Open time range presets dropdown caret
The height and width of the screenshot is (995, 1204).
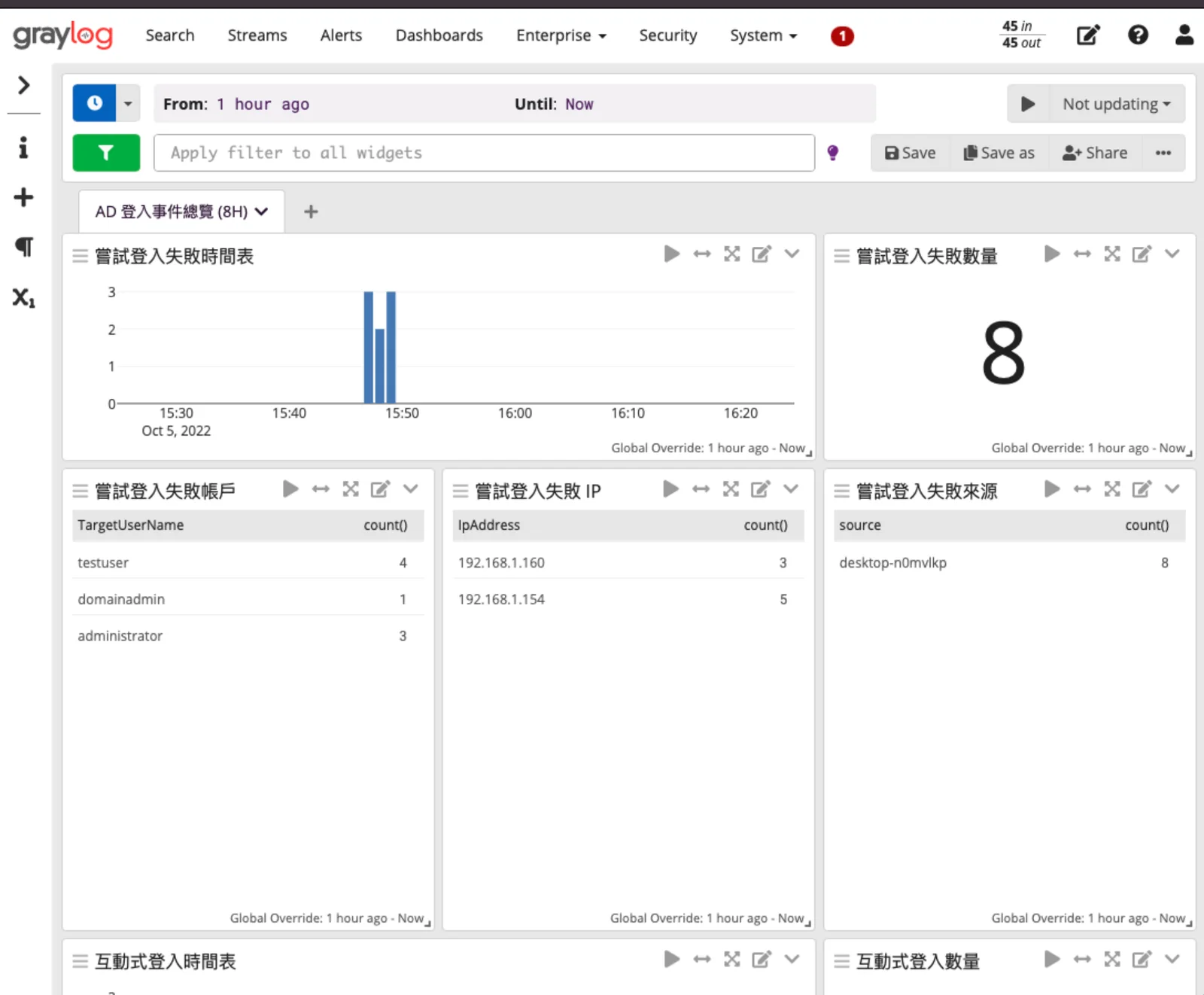click(x=128, y=103)
